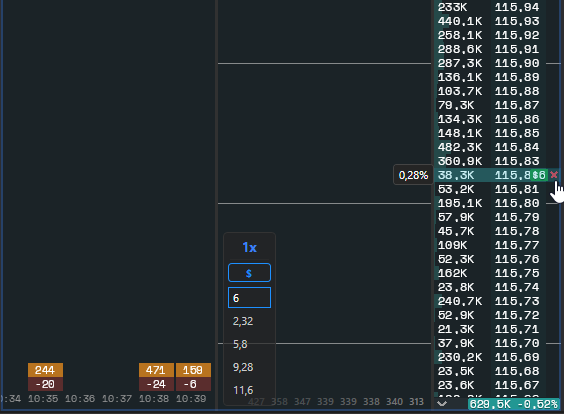The height and width of the screenshot is (414, 564).
Task: Click the red -20 delta bar
Action: pos(45,384)
